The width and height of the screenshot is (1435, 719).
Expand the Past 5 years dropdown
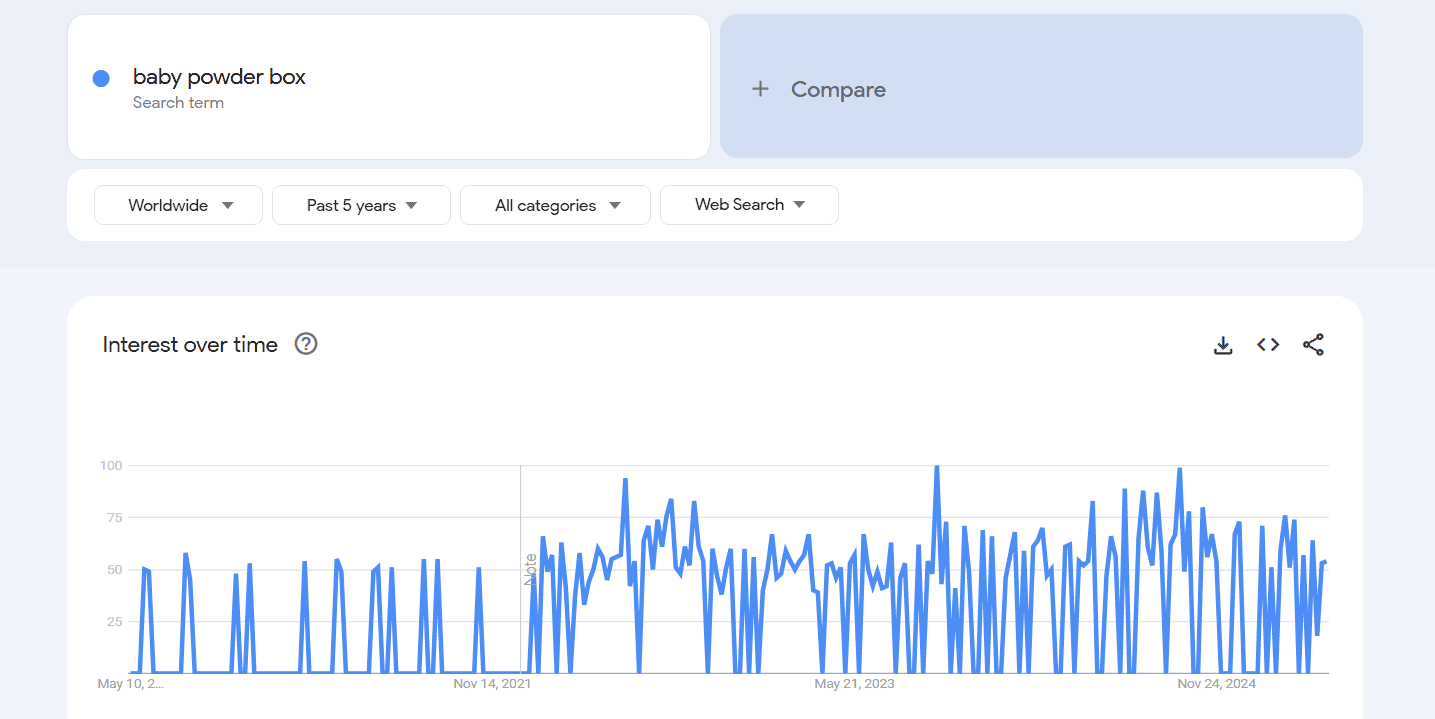tap(361, 205)
